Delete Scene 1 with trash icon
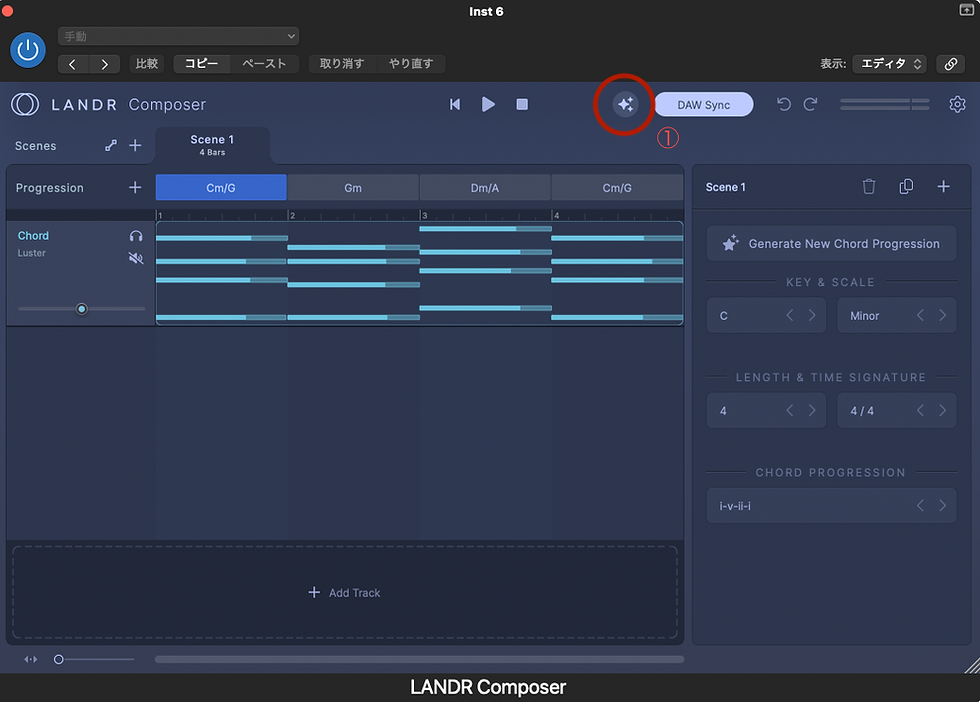The width and height of the screenshot is (980, 702). pos(869,186)
